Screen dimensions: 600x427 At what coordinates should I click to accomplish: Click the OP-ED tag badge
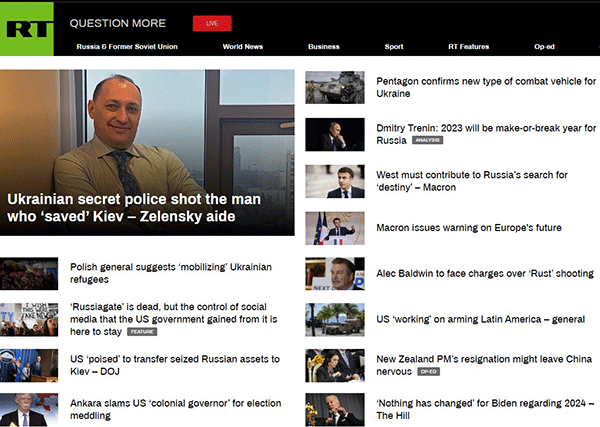(x=429, y=372)
